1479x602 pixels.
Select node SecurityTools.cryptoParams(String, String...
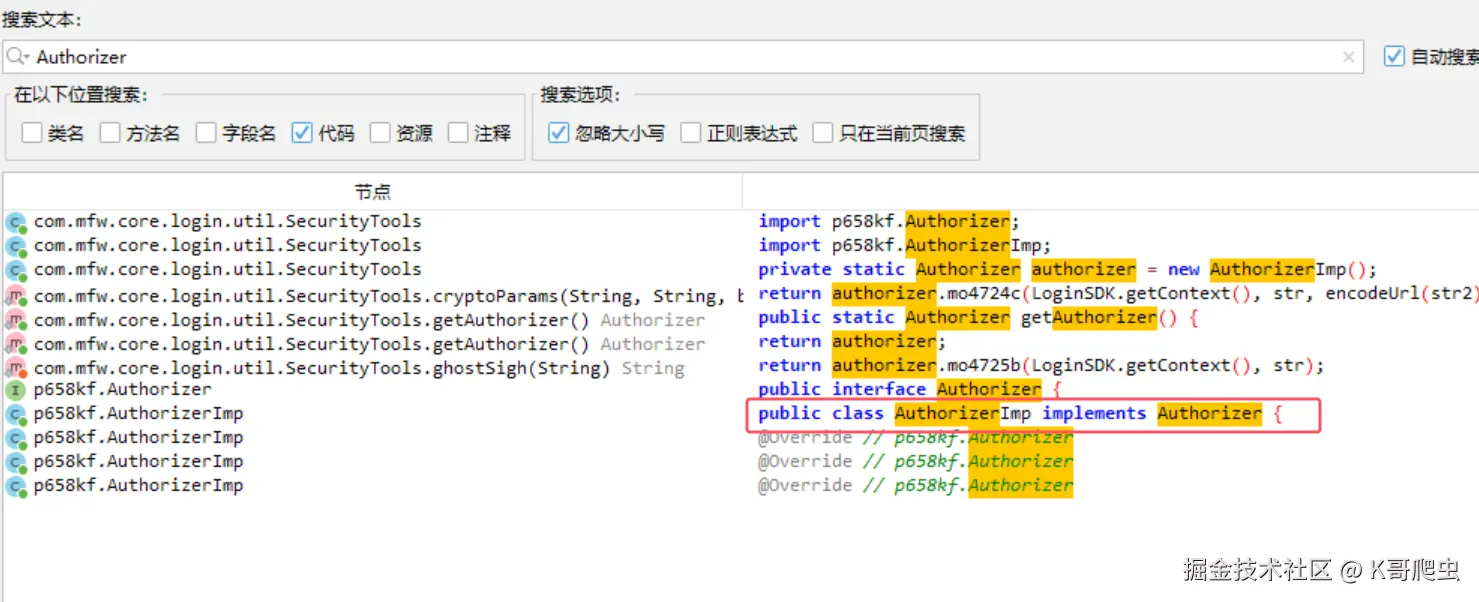pyautogui.click(x=389, y=296)
